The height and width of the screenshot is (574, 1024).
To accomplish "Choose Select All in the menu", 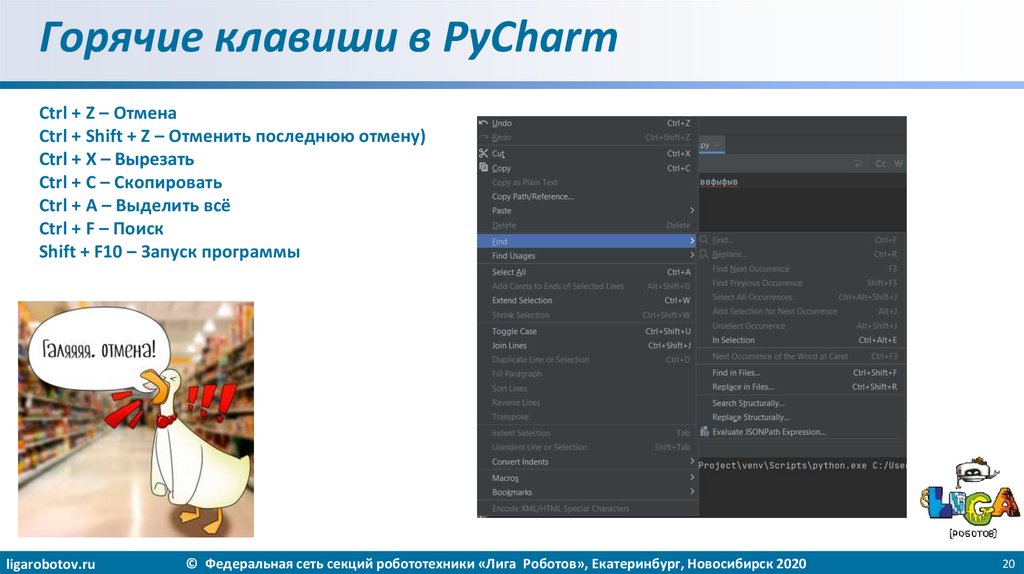I will (x=587, y=272).
